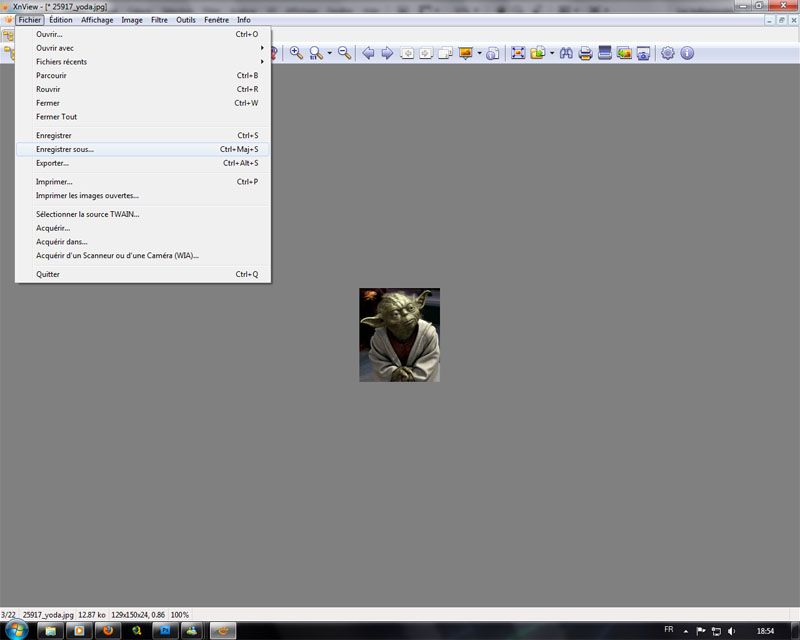800x640 pixels.
Task: Click the cascade pages icon in the toolbar
Action: point(445,53)
